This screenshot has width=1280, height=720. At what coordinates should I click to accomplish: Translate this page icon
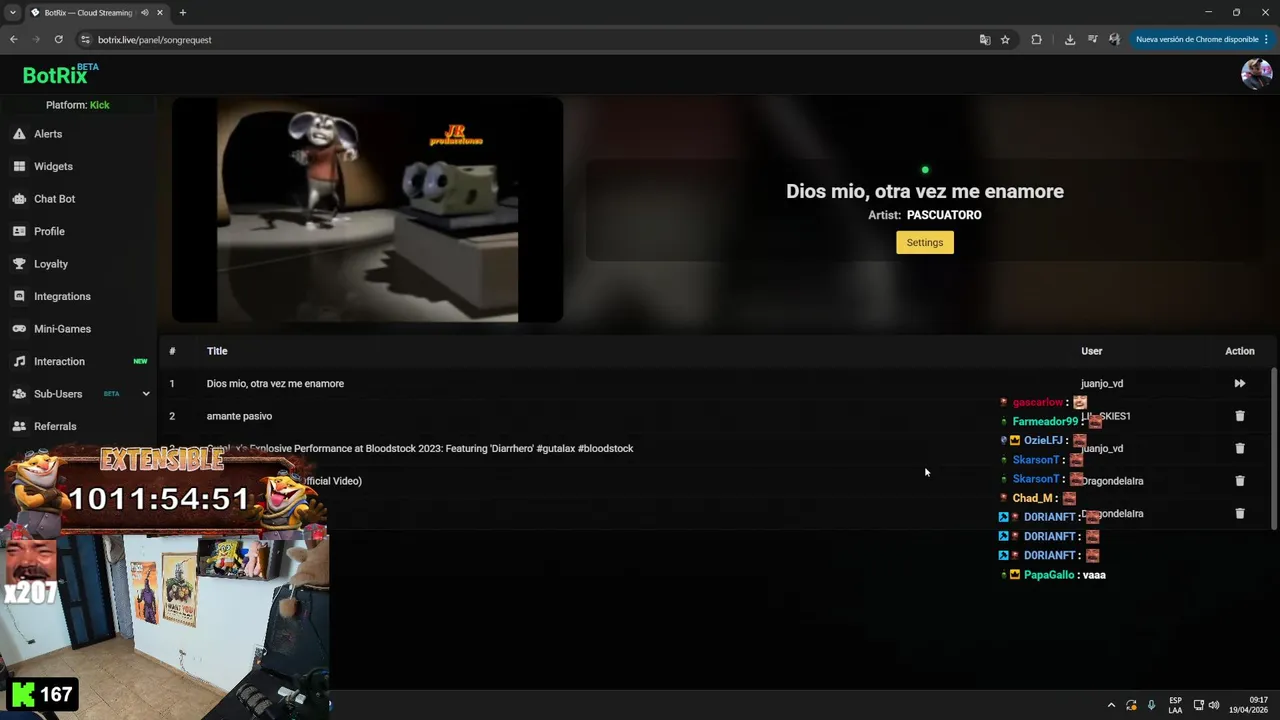[x=985, y=40]
